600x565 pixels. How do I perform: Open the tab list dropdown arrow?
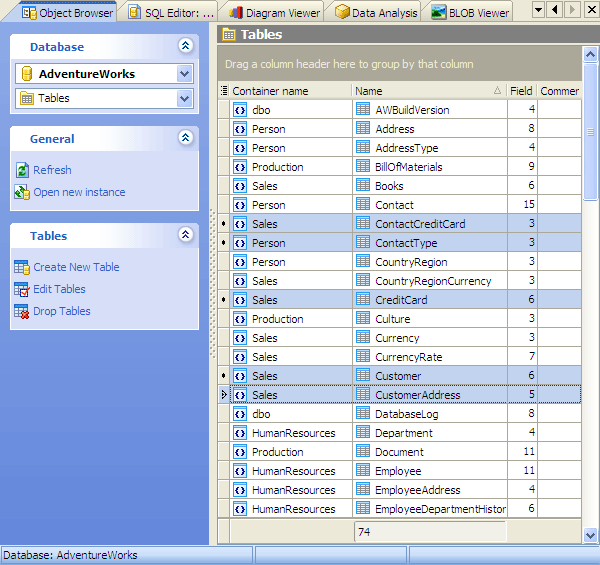tap(538, 10)
